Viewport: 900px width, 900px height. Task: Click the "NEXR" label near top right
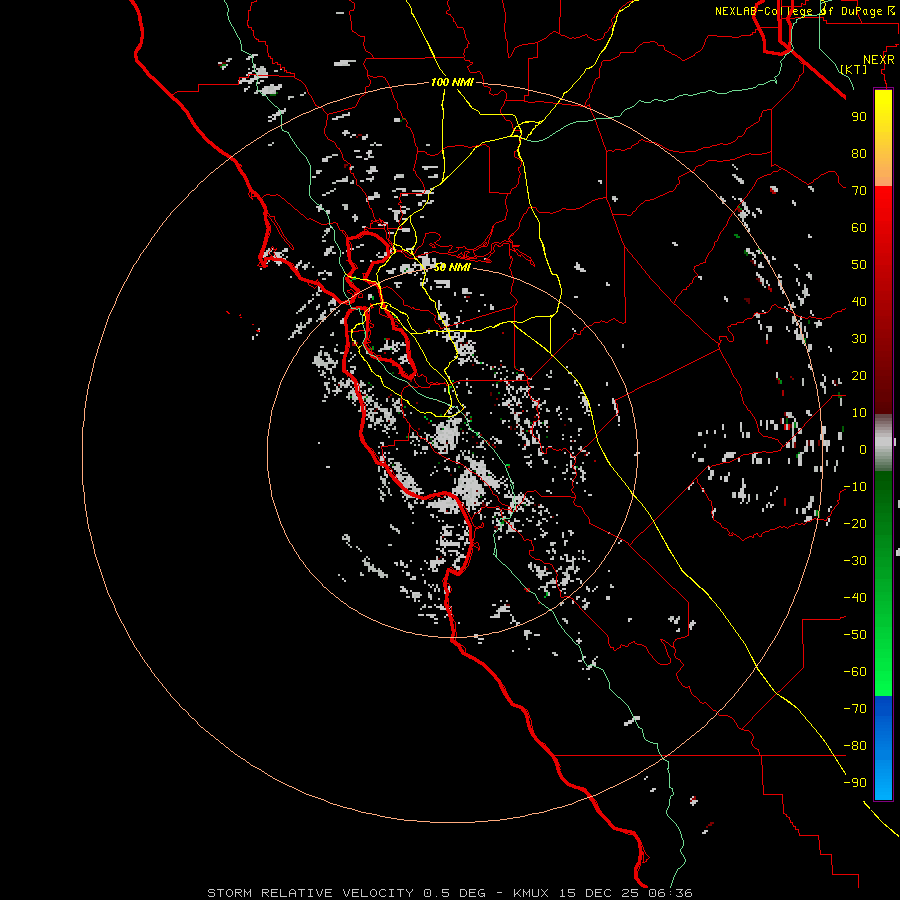(x=878, y=60)
